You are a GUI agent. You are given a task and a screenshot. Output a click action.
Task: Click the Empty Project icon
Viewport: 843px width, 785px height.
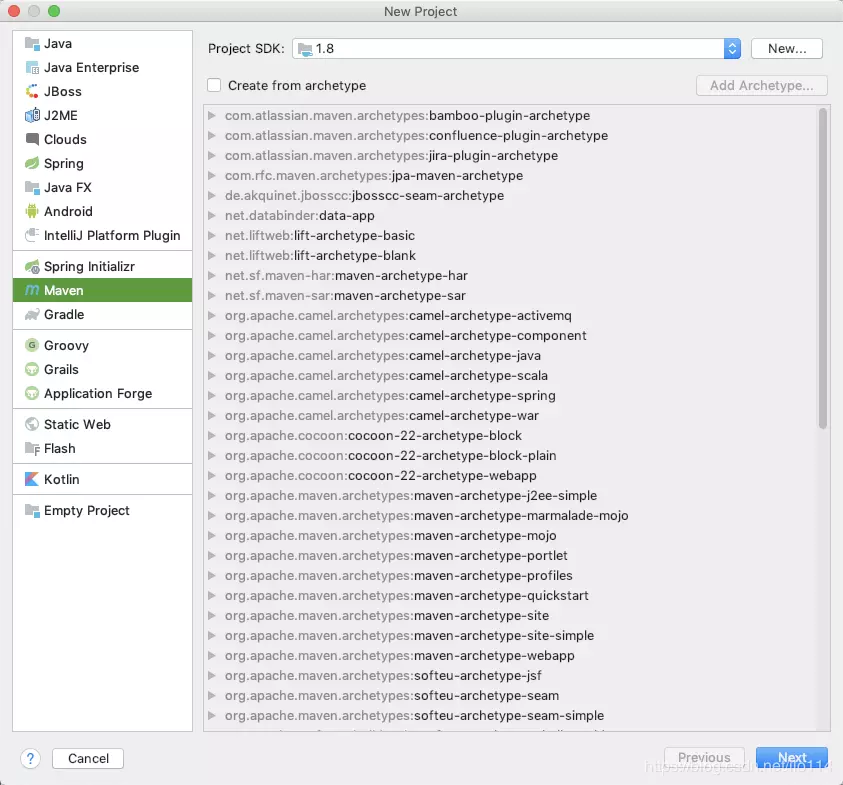(x=32, y=511)
